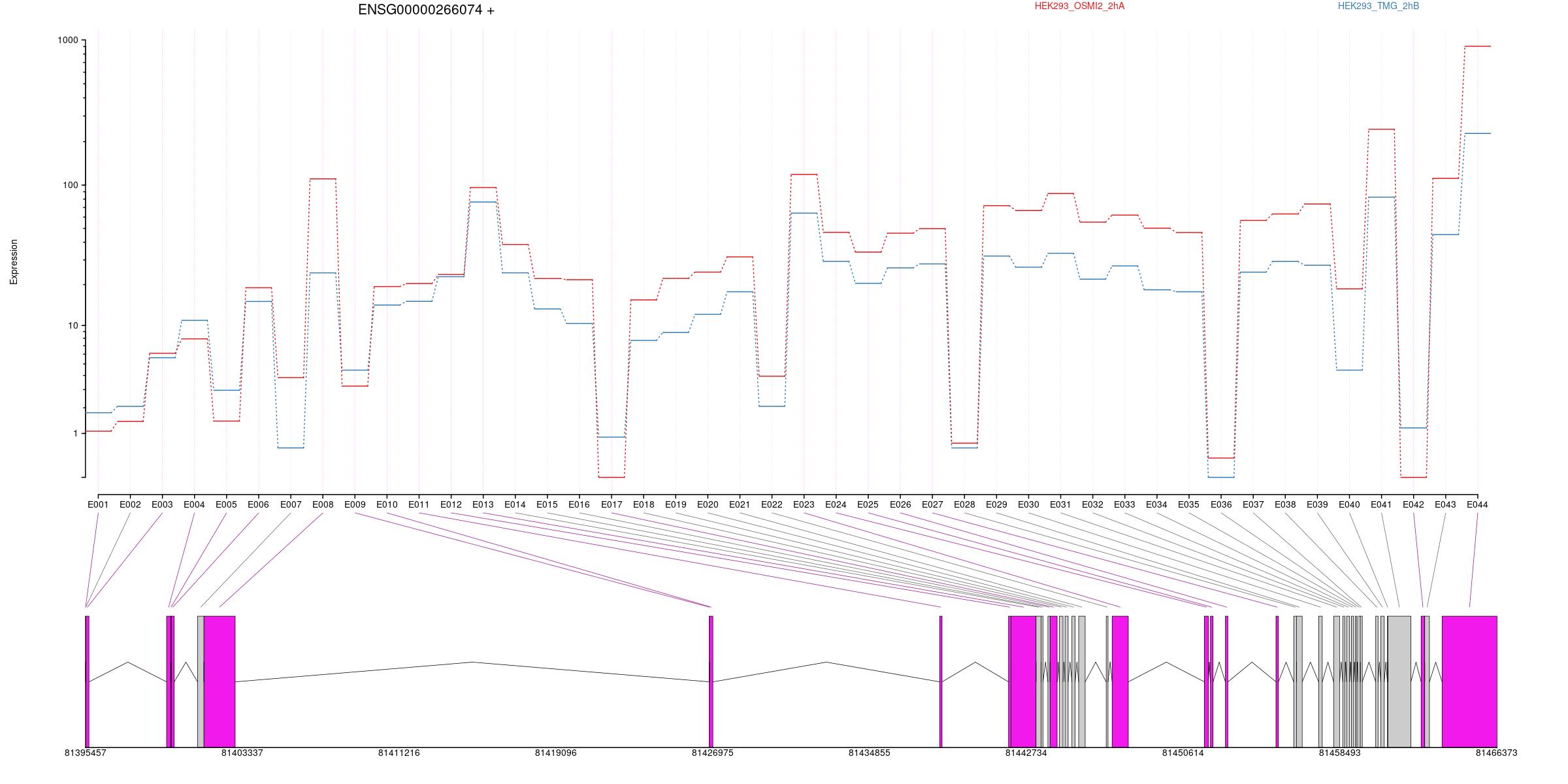
Task: Click genomic coordinate 81466373
Action: pyautogui.click(x=1496, y=753)
